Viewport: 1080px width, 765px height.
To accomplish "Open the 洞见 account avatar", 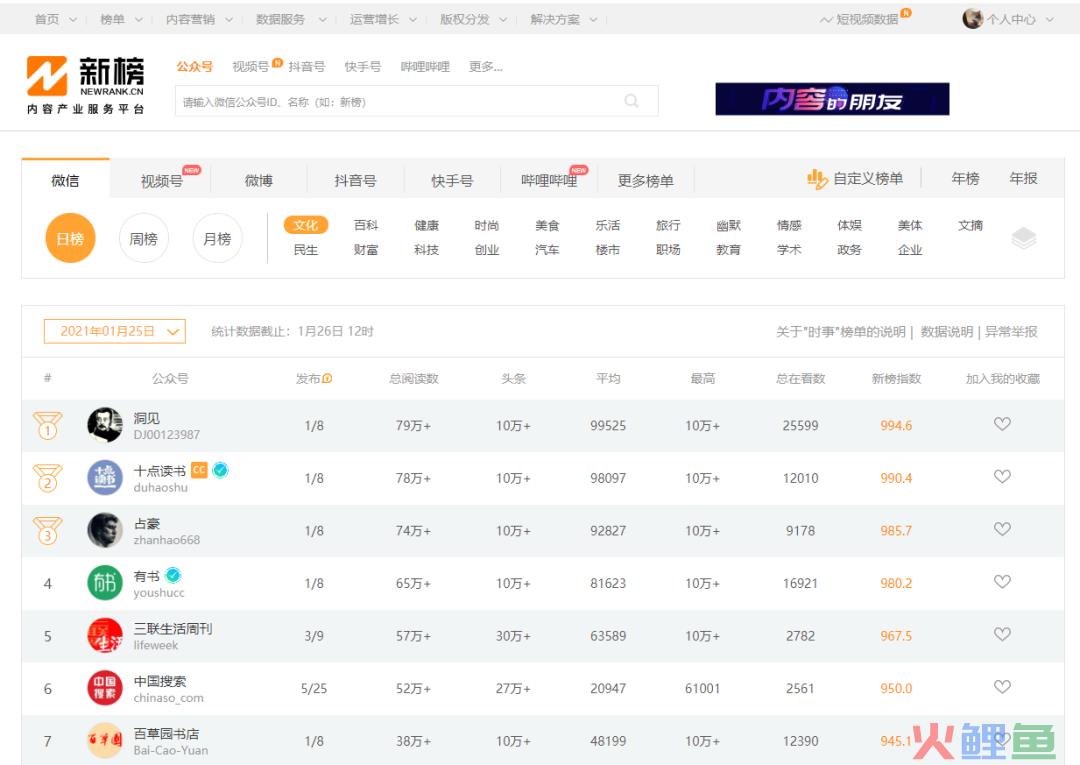I will (105, 425).
